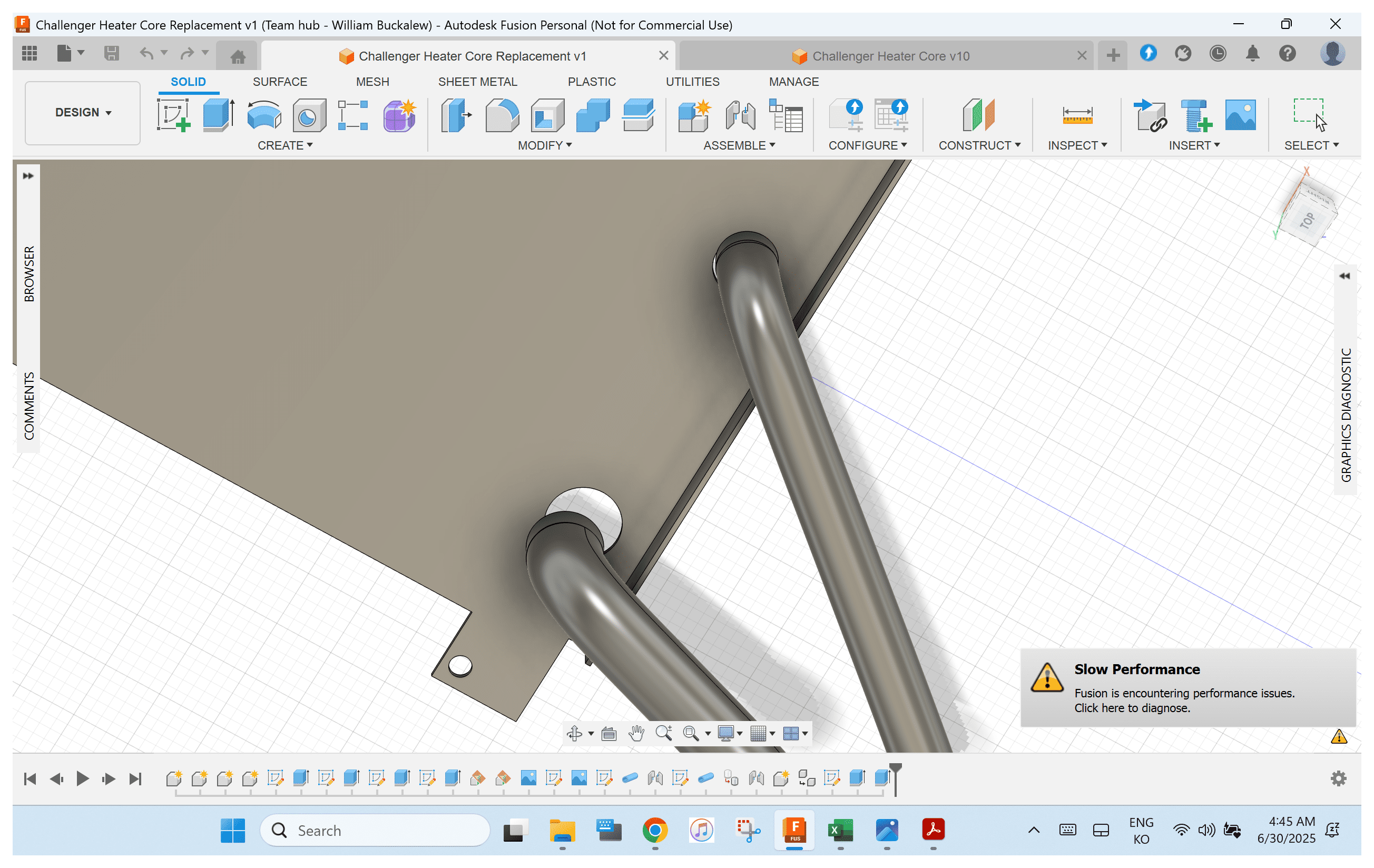
Task: Expand the Browser panel
Action: point(28,175)
